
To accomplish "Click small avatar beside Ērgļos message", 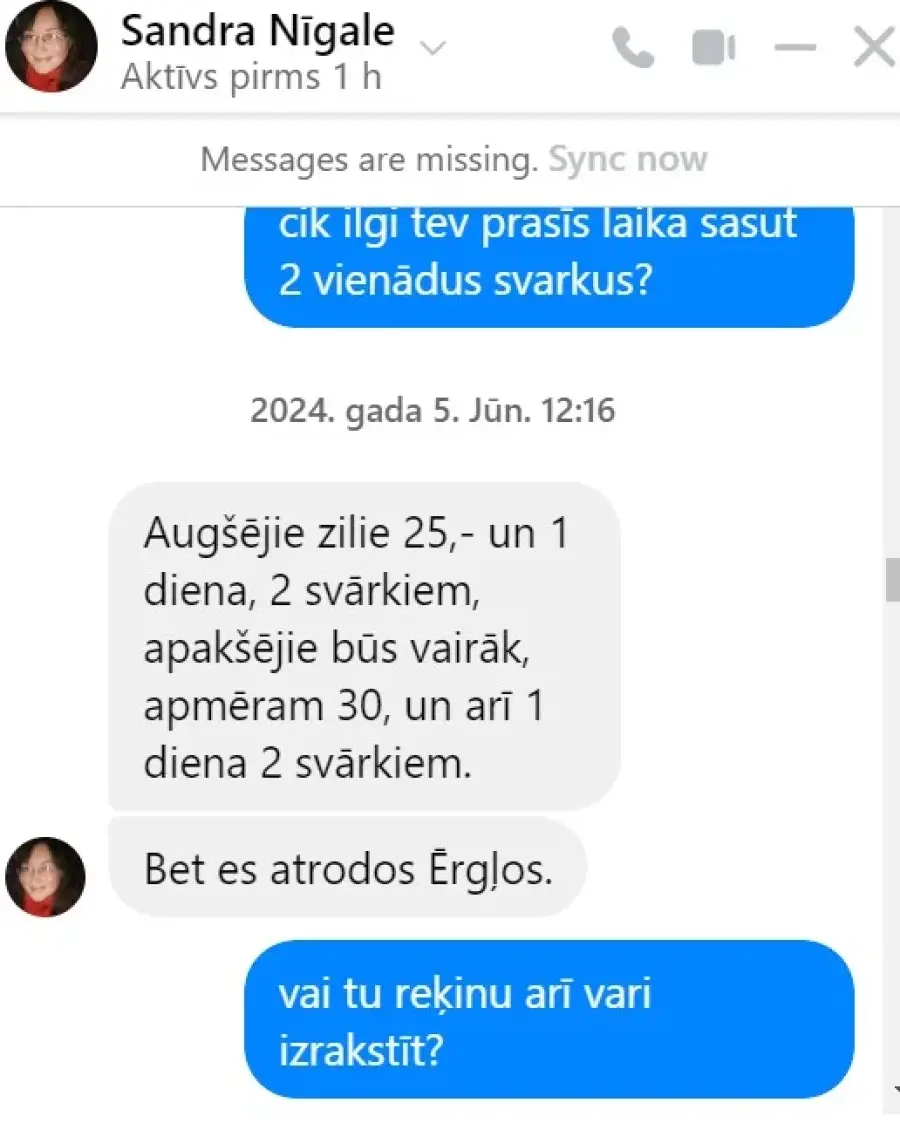I will point(45,876).
